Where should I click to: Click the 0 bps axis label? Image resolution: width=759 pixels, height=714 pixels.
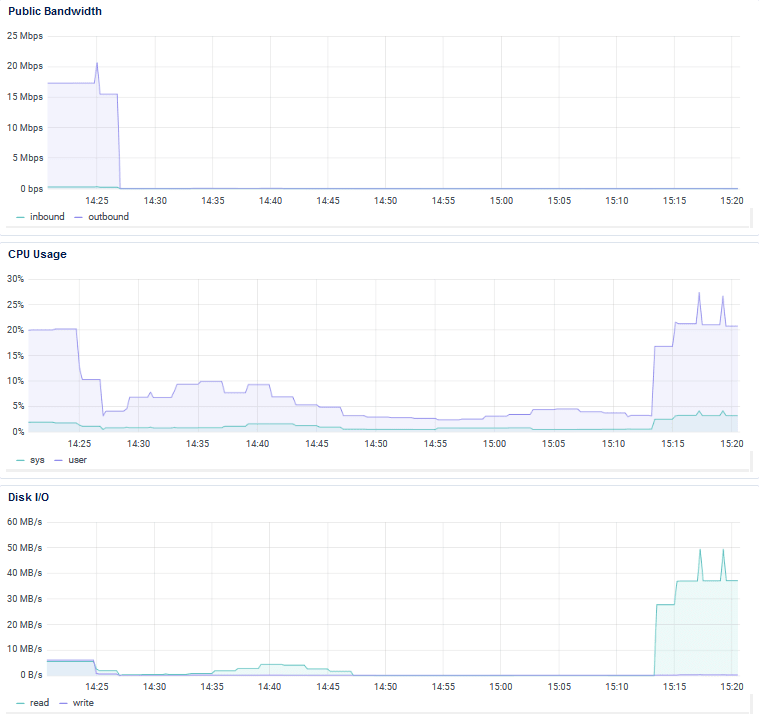[31, 189]
